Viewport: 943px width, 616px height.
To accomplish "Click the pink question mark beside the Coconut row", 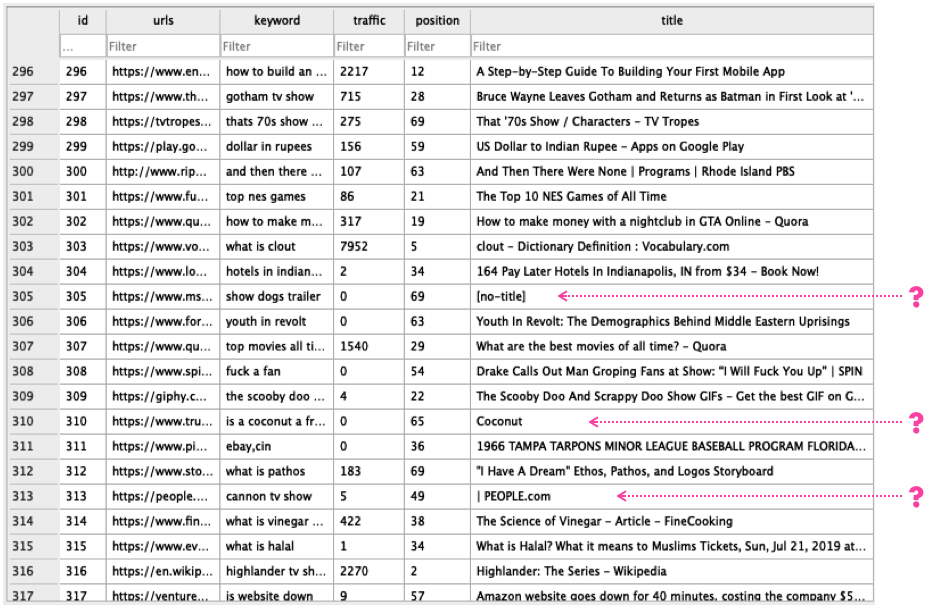I will click(x=914, y=422).
